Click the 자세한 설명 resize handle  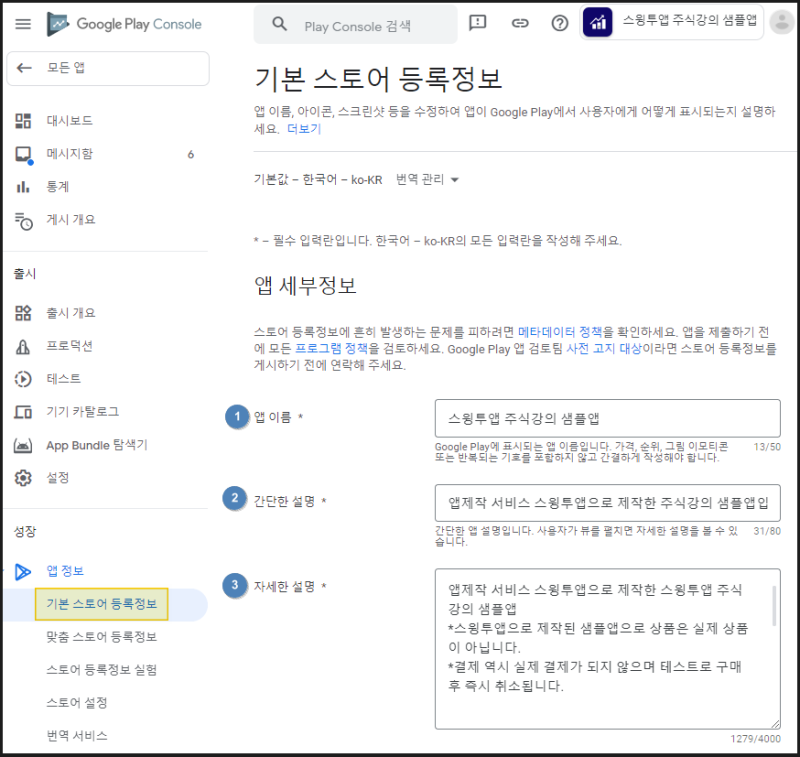point(775,724)
